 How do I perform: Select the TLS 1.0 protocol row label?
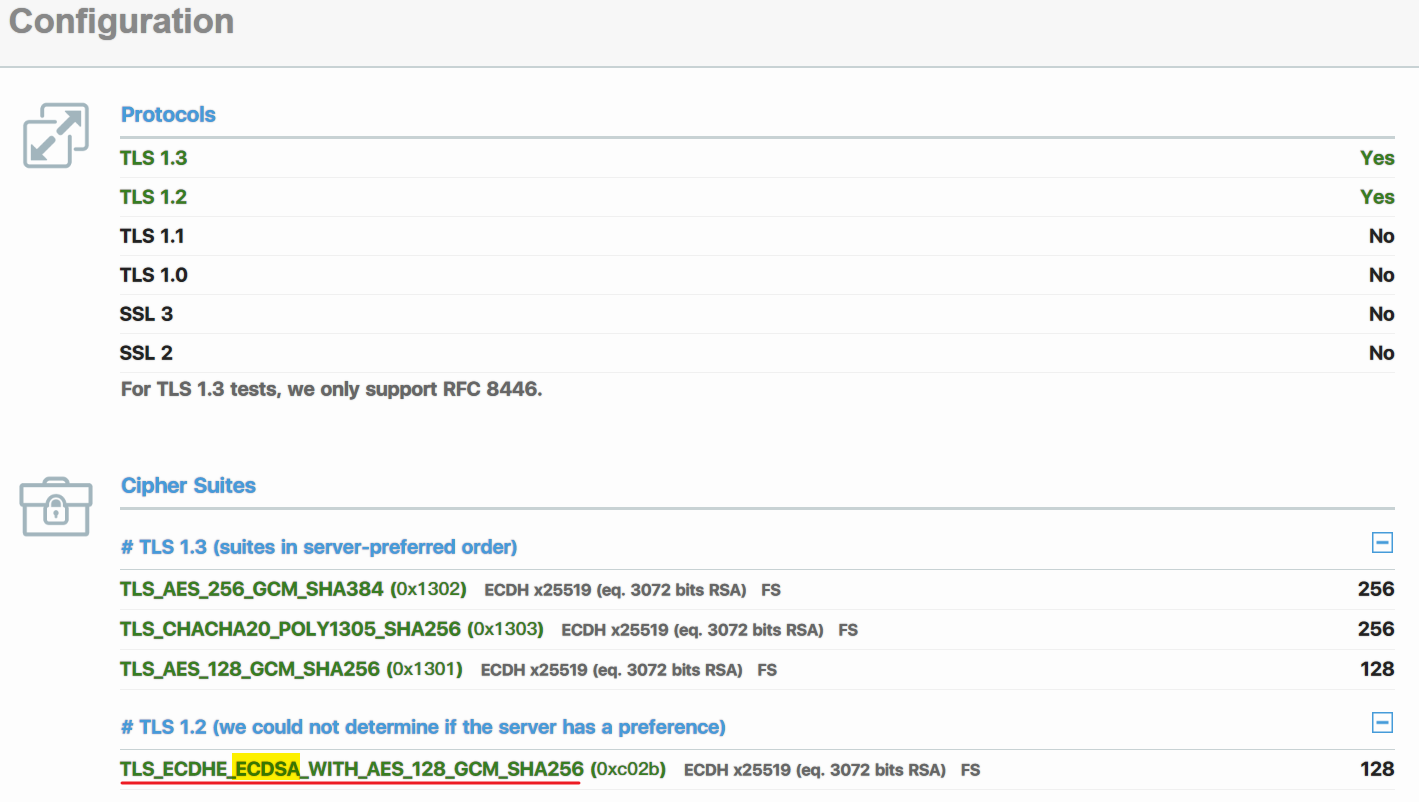coord(153,275)
